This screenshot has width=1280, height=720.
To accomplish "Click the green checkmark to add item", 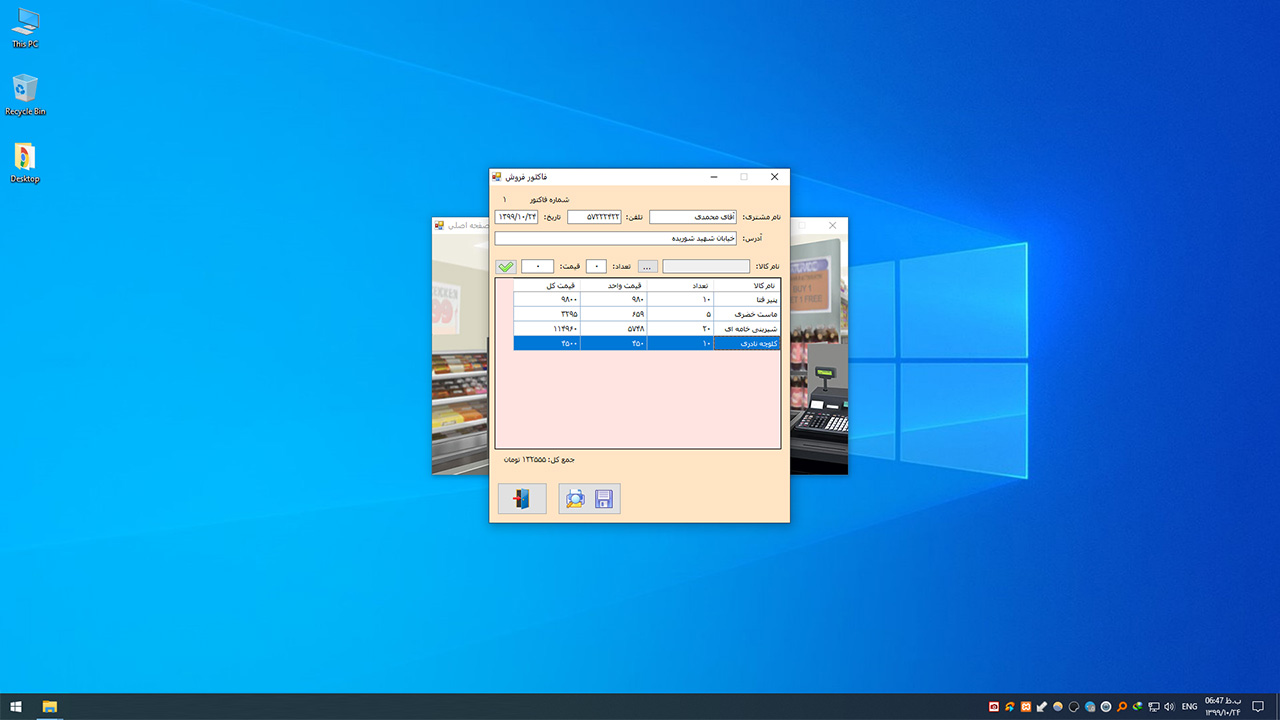I will coord(506,267).
